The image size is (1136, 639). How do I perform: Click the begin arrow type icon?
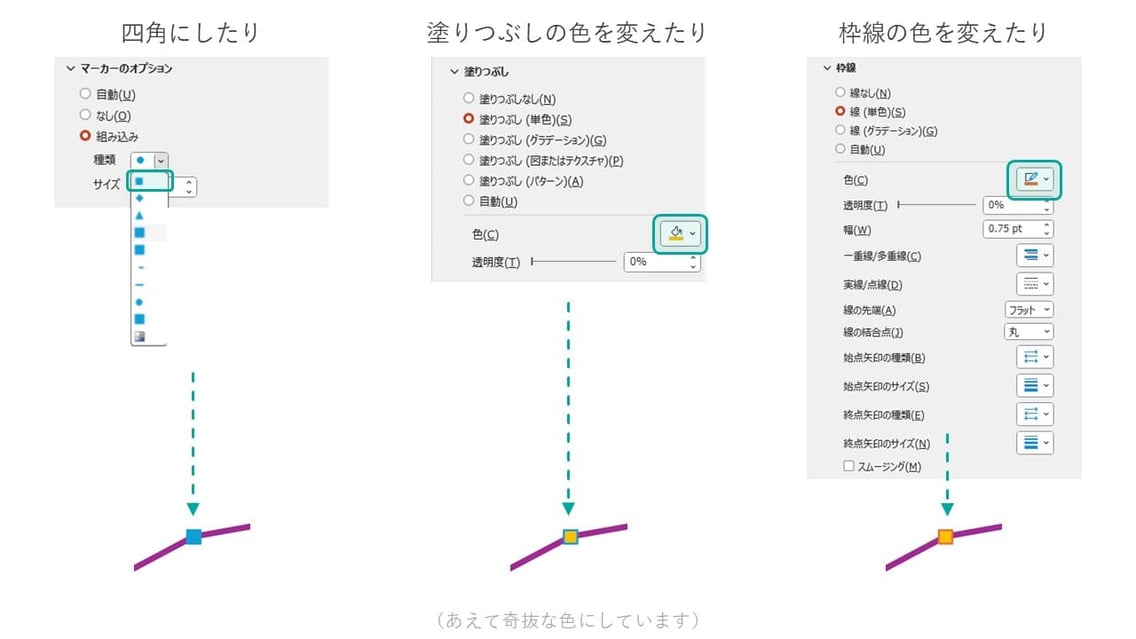click(1034, 357)
